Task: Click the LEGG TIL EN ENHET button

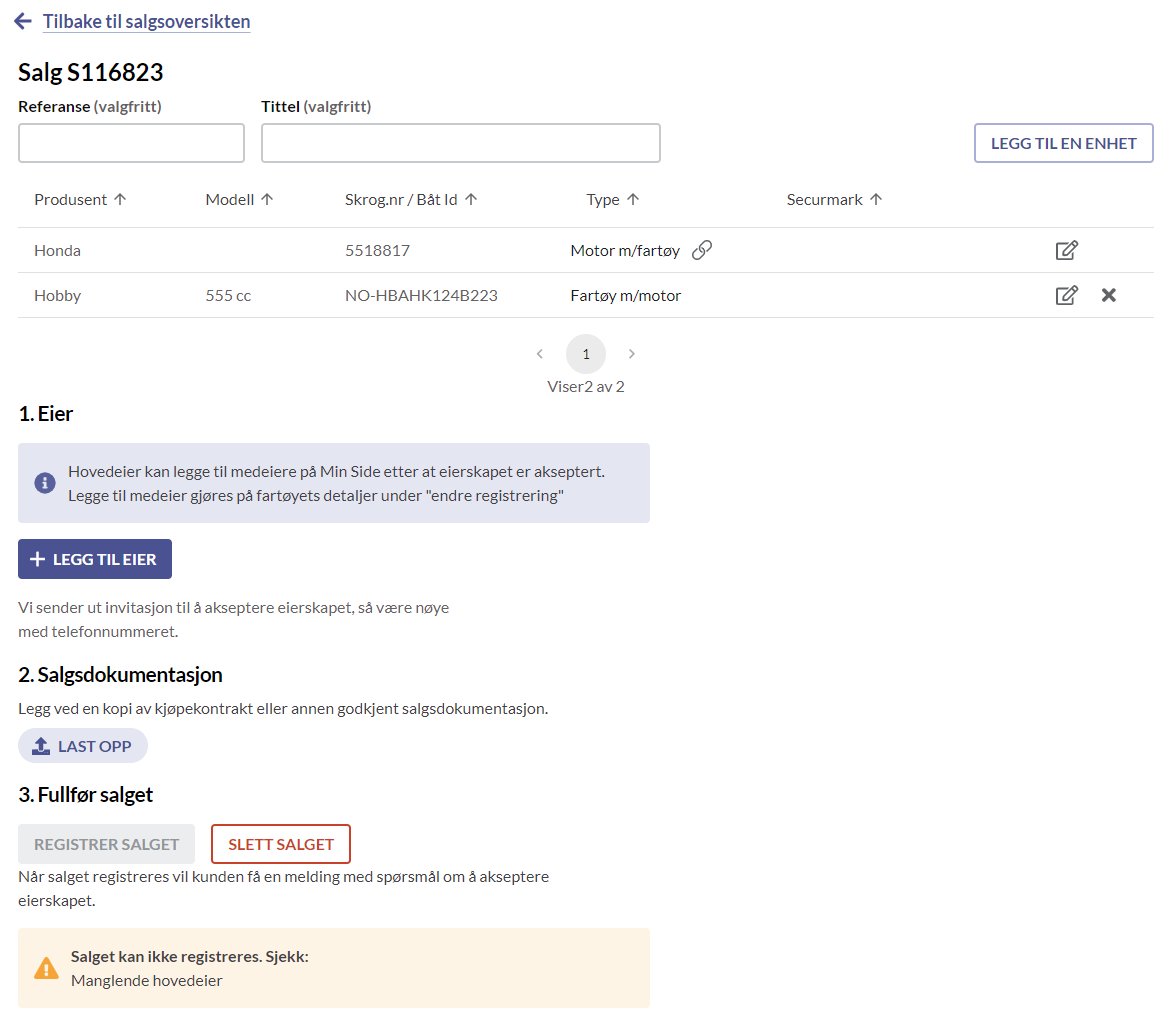Action: [x=1063, y=142]
